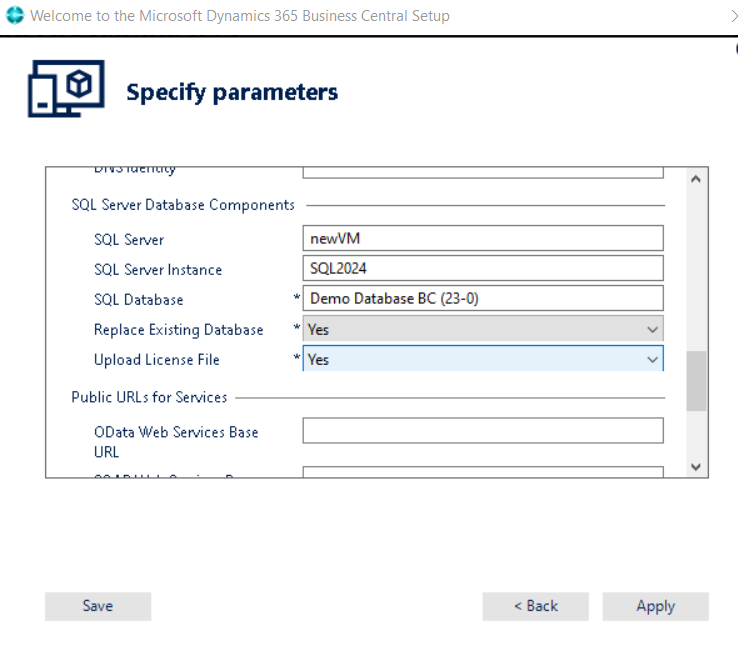Click the DNS Identity input field at top
The width and height of the screenshot is (738, 646).
pos(483,172)
